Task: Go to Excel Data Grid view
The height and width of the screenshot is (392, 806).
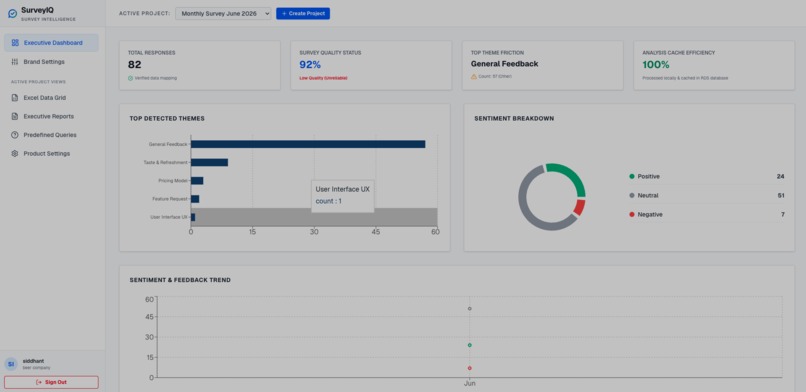Action: click(51, 98)
